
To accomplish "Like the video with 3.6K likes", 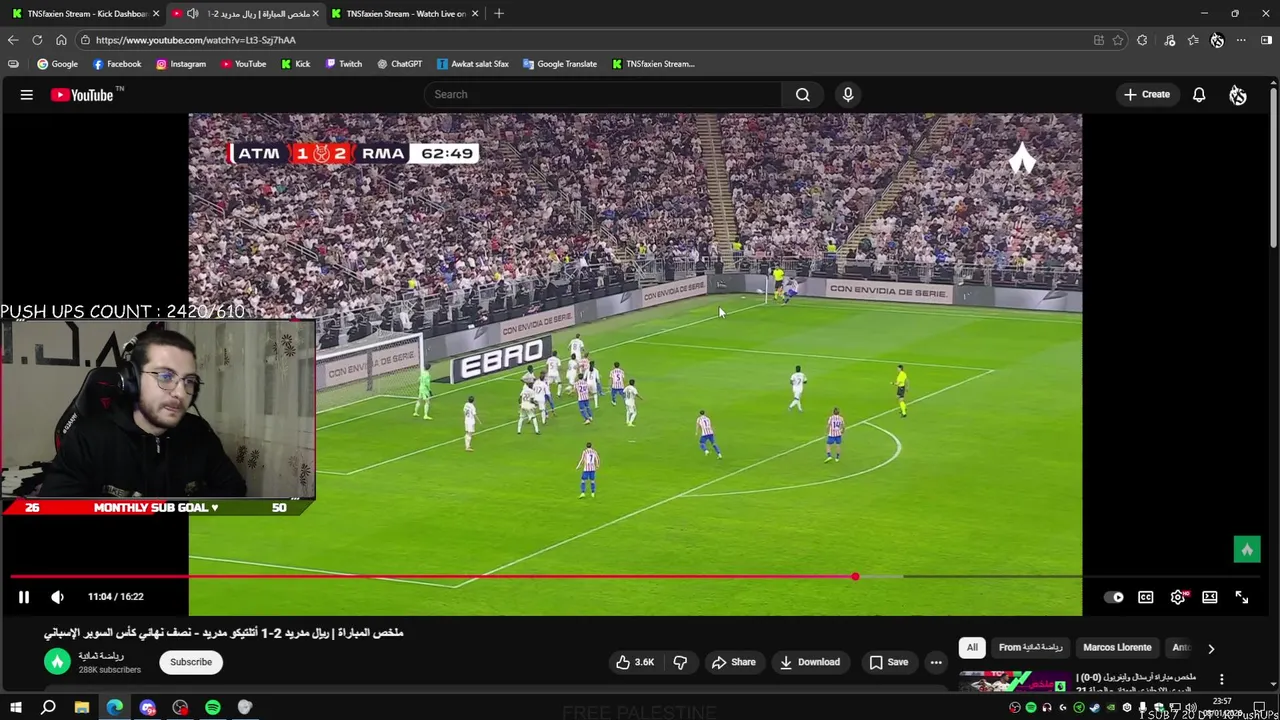I will click(635, 662).
